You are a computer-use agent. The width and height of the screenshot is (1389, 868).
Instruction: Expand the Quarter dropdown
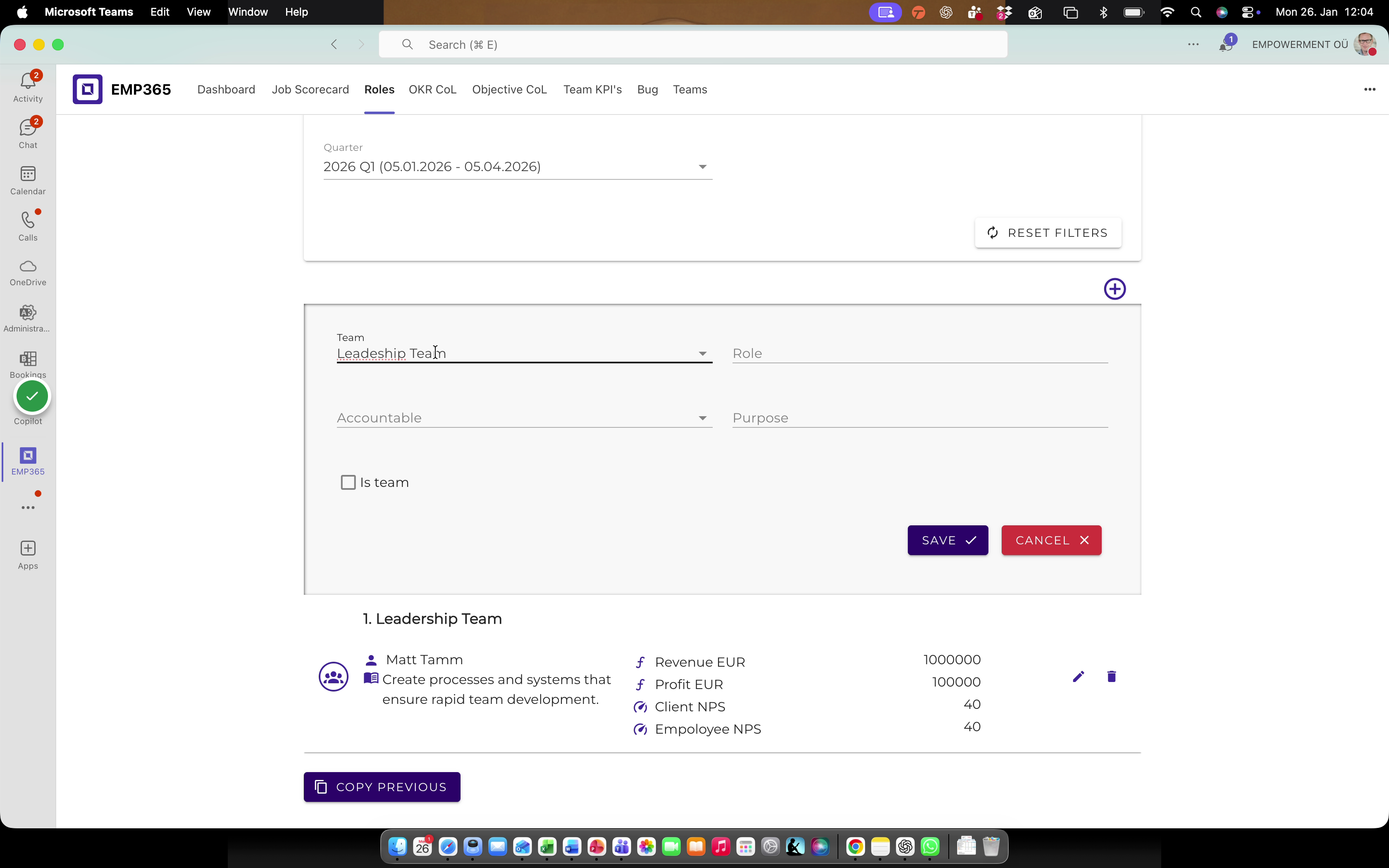[x=518, y=167]
